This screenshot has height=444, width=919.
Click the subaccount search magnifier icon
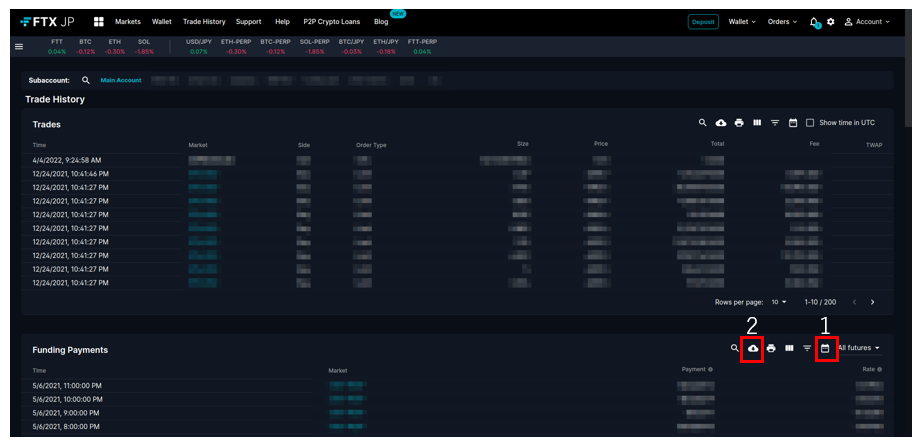tap(86, 80)
